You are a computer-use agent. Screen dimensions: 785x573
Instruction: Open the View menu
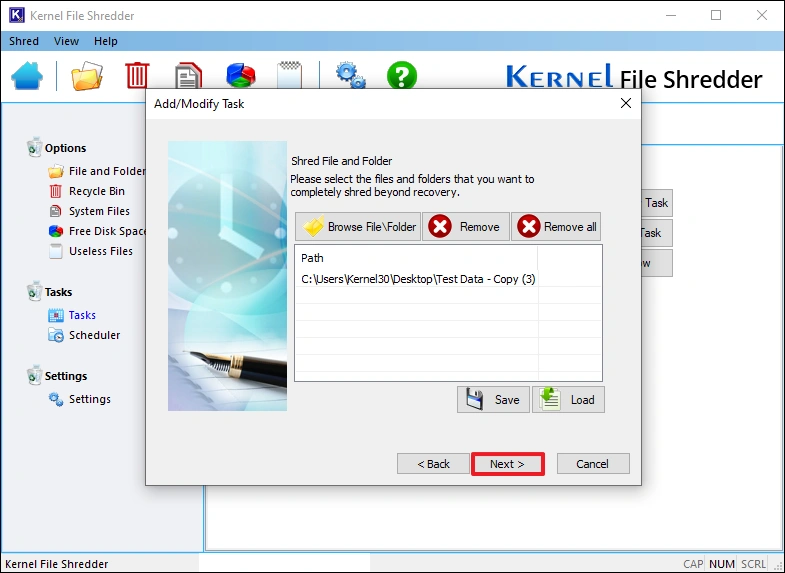point(66,41)
